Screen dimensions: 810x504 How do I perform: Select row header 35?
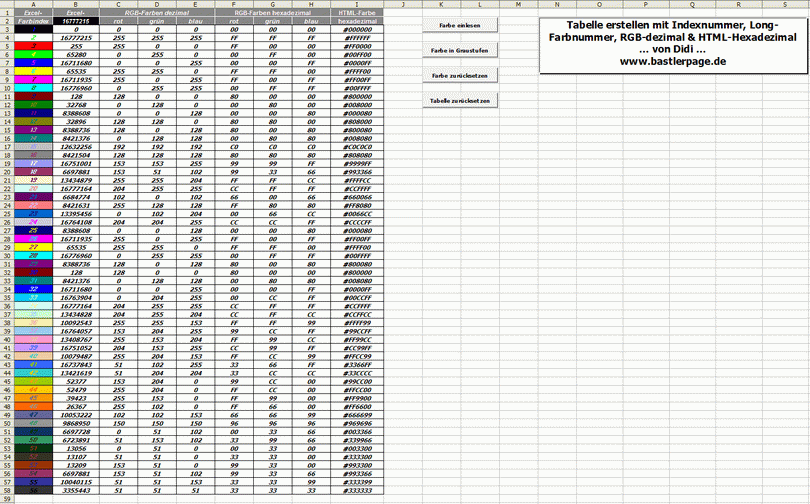(x=7, y=297)
